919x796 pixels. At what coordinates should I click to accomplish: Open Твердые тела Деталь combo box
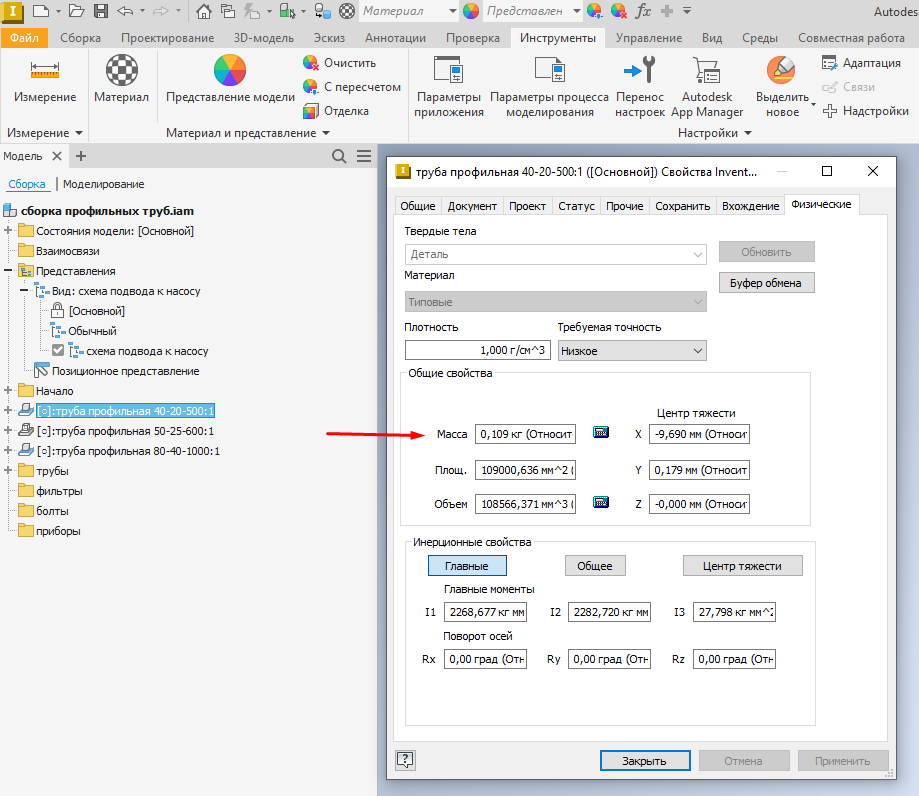coord(555,254)
